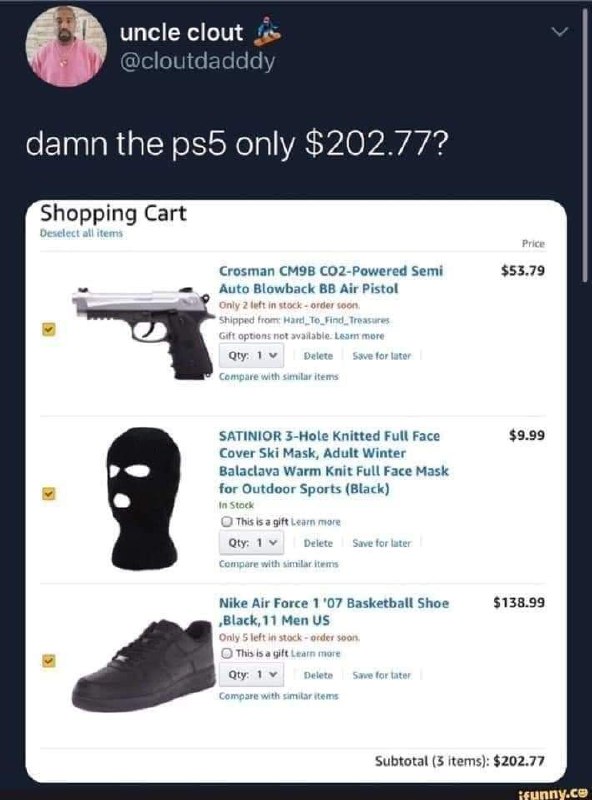This screenshot has height=800, width=592.
Task: Uncheck the Nike Air Force 1 item checkbox
Action: coord(48,661)
